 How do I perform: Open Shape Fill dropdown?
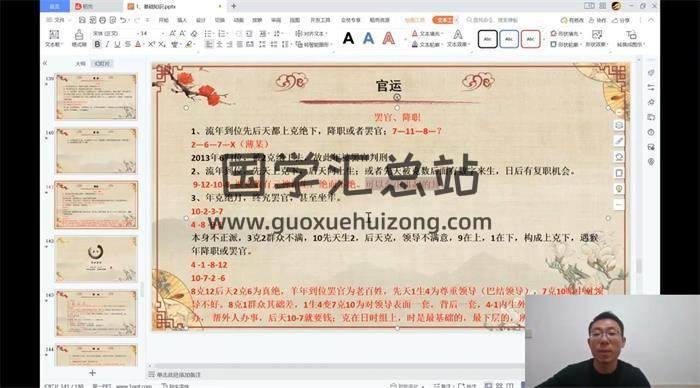566,33
